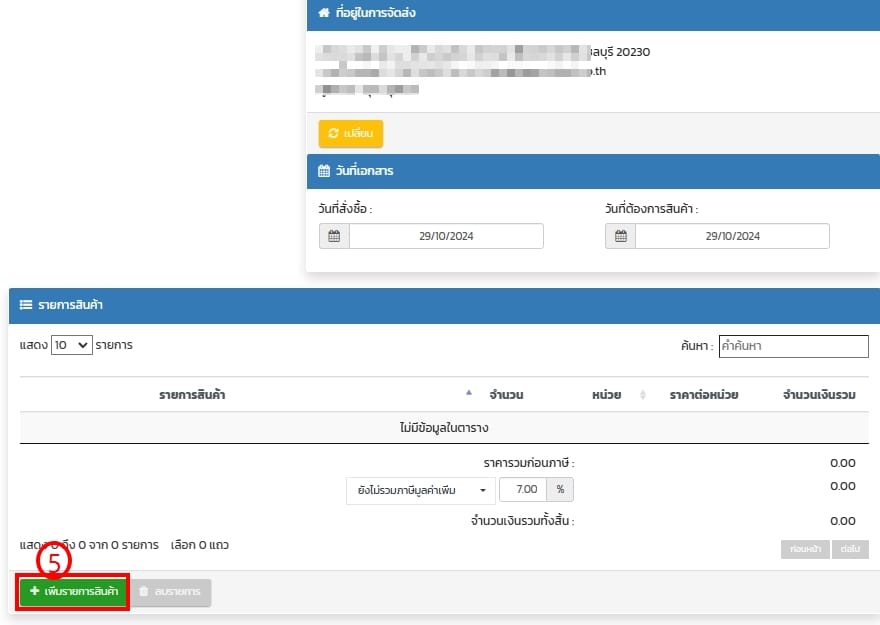880x625 pixels.
Task: Click the calendar icon in วันที่เอกสาร header
Action: click(323, 171)
